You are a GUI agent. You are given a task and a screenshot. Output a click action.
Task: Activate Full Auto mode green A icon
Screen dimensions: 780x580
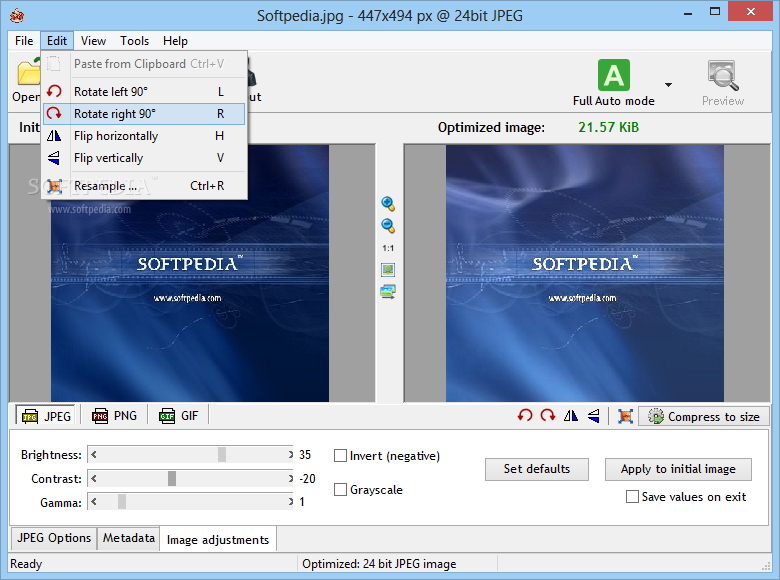(614, 75)
